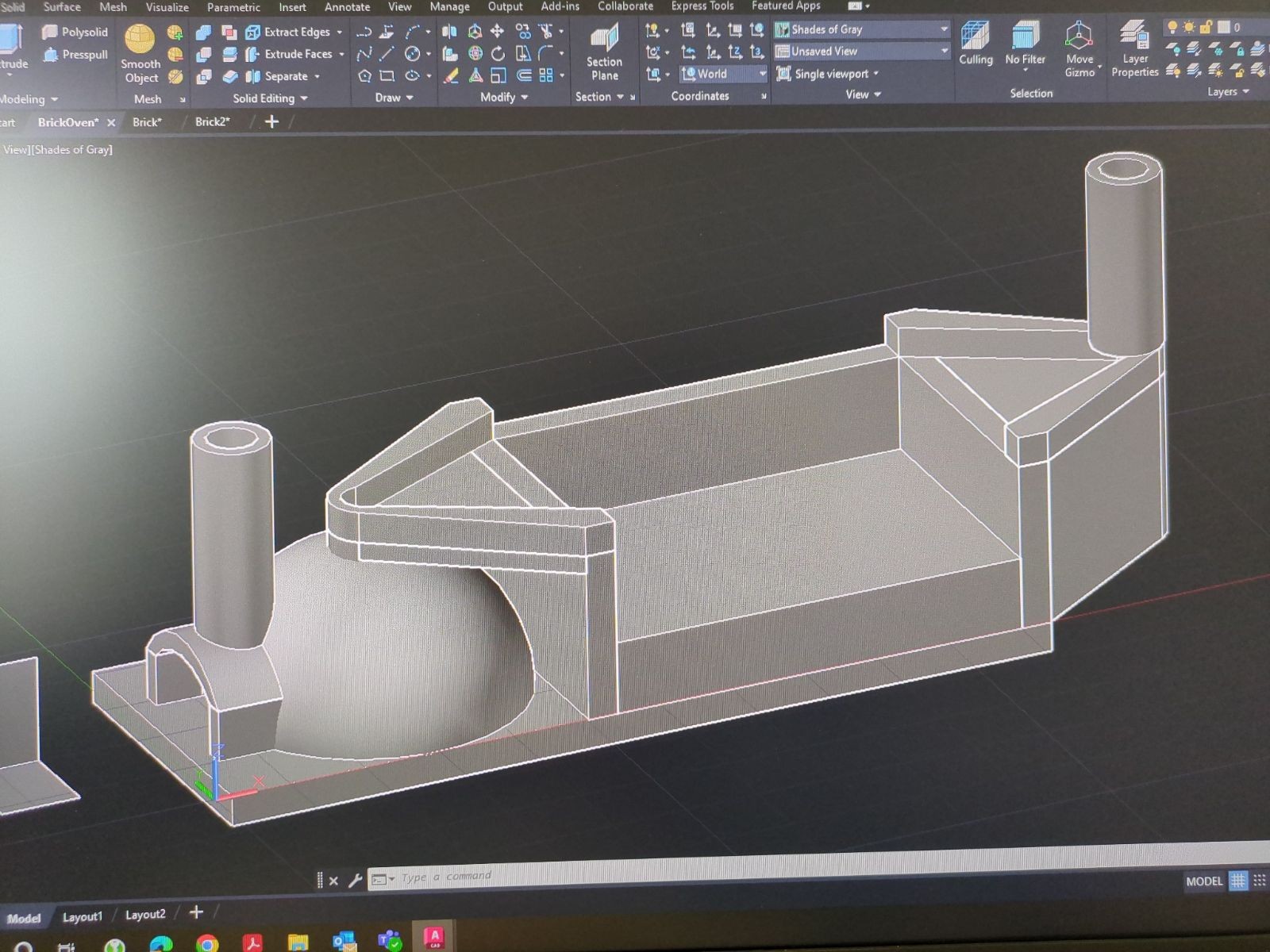This screenshot has width=1270, height=952.
Task: Select the Polysolid tool
Action: click(75, 33)
